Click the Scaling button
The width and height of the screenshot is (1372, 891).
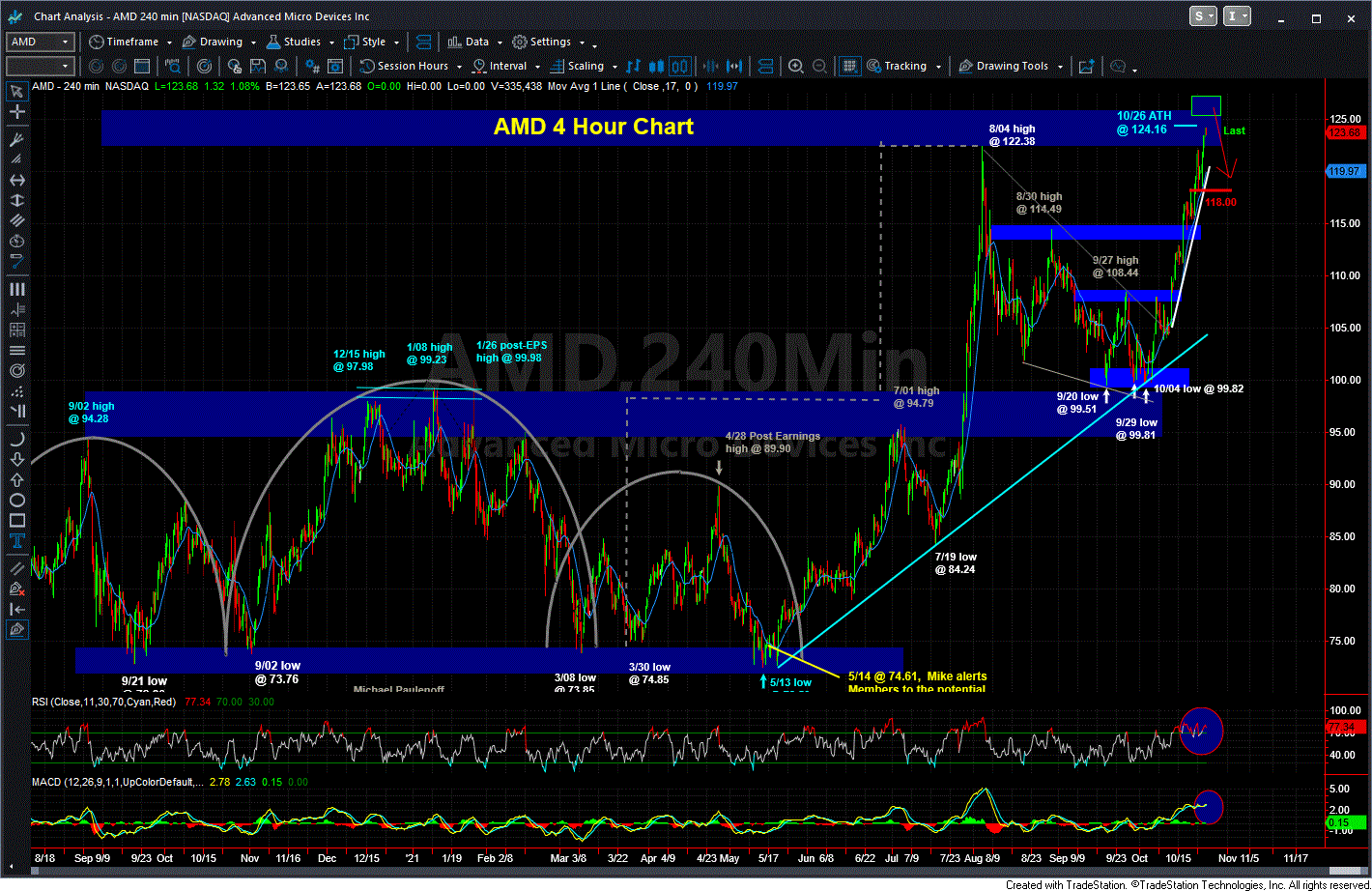pos(577,66)
